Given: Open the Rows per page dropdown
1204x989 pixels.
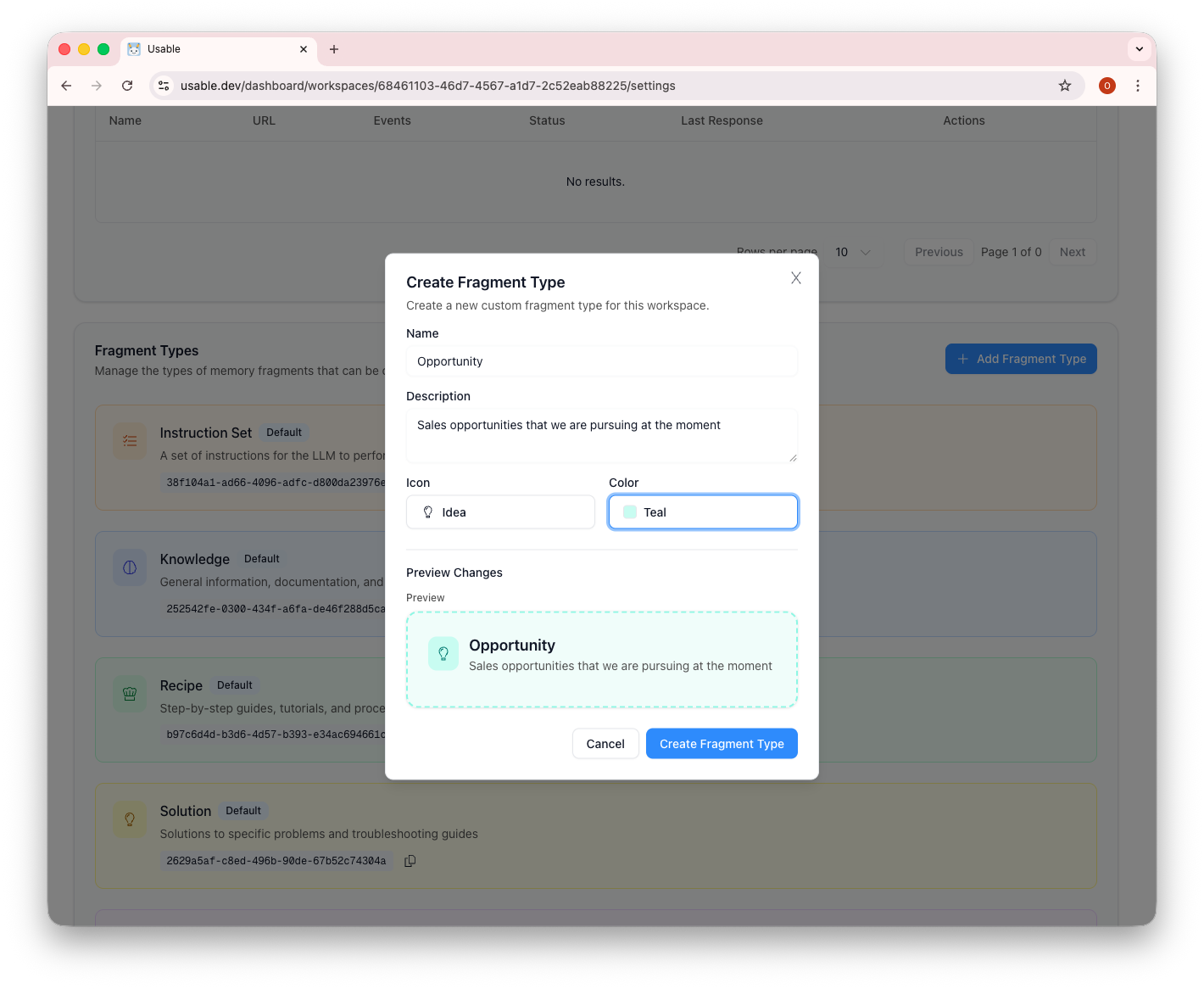Looking at the screenshot, I should [x=853, y=252].
